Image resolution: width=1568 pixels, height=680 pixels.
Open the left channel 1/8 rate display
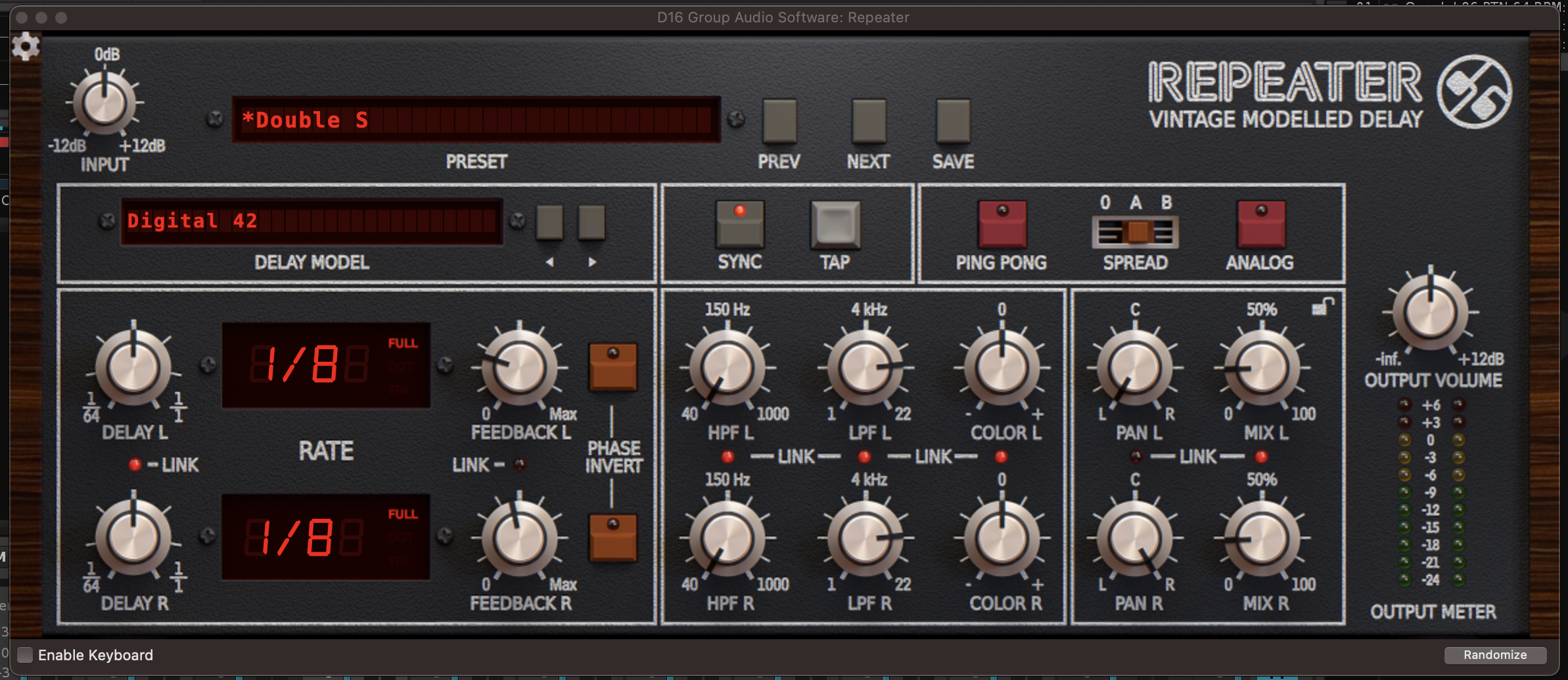tap(326, 365)
